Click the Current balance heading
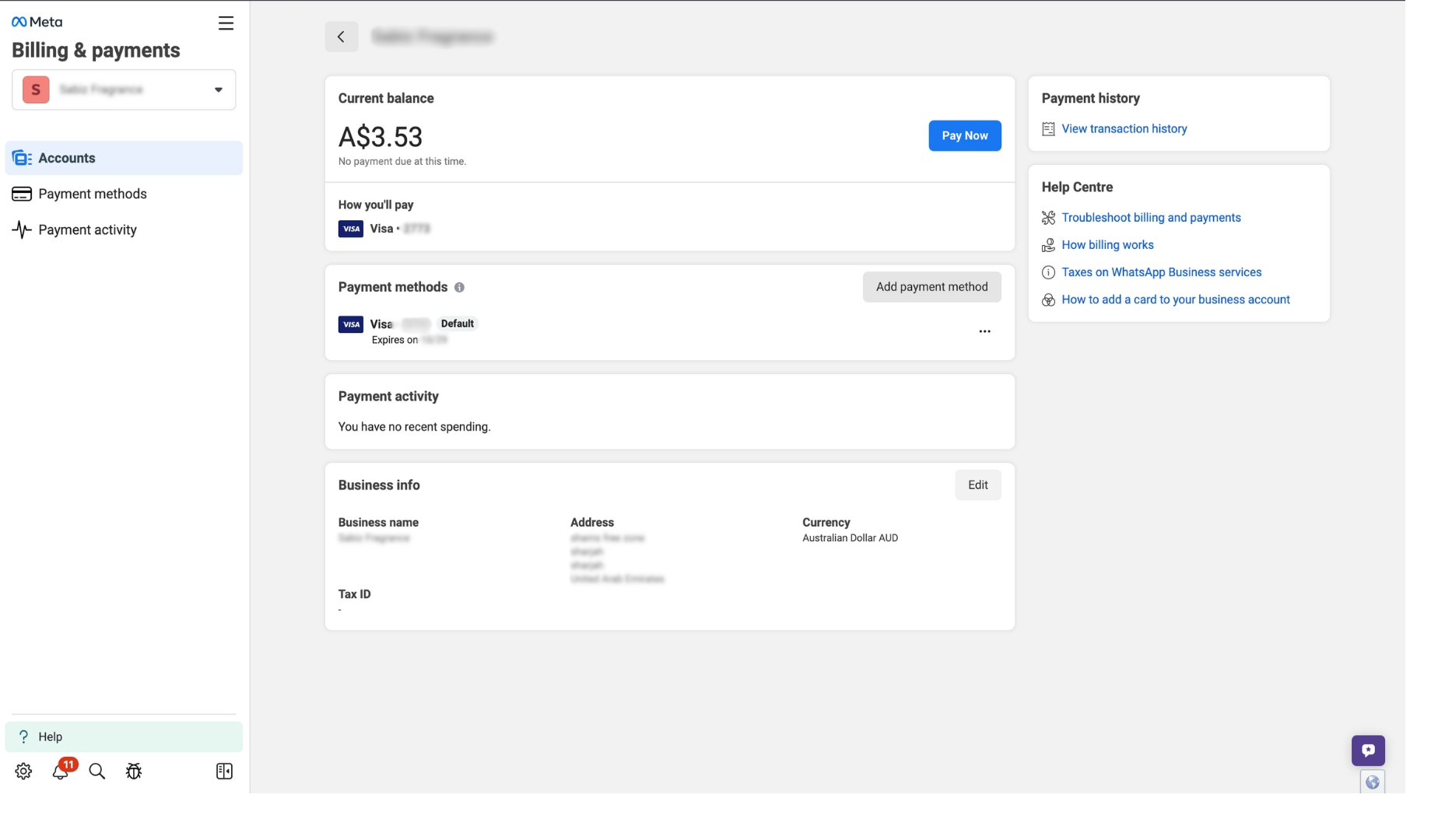Image resolution: width=1452 pixels, height=840 pixels. 386,99
